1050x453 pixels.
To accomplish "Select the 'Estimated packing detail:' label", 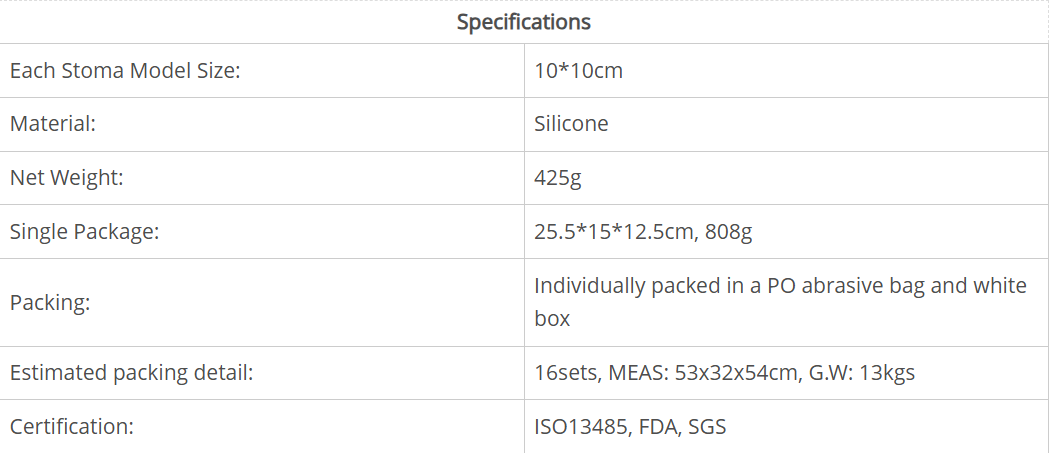I will tap(131, 373).
